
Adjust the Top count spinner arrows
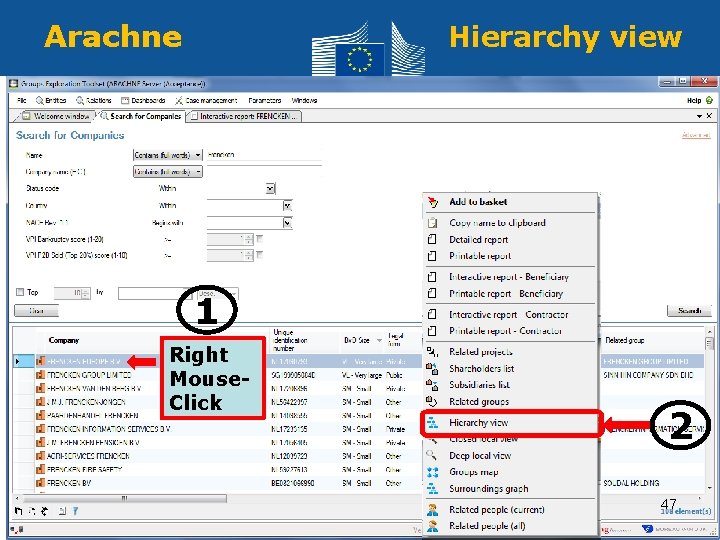pyautogui.click(x=85, y=293)
